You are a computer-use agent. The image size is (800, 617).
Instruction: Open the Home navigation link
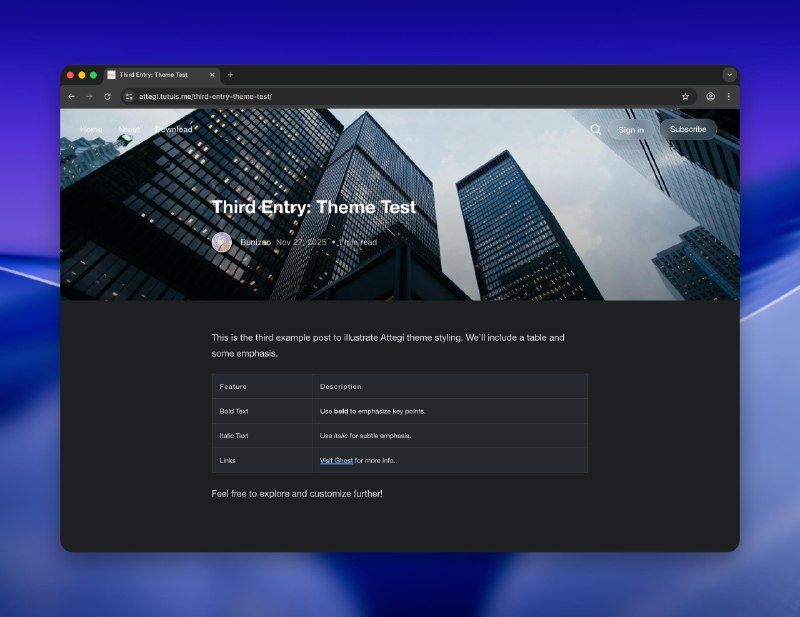tap(91, 130)
